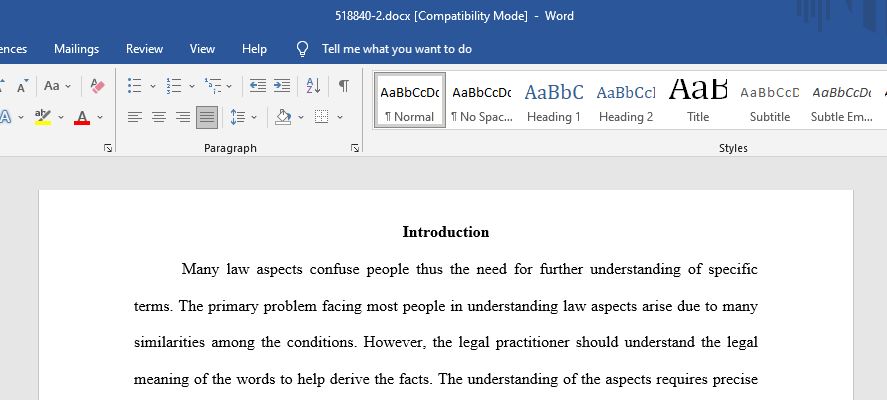Open the Text Effects dropdown arrow
This screenshot has height=400, width=887.
click(21, 118)
